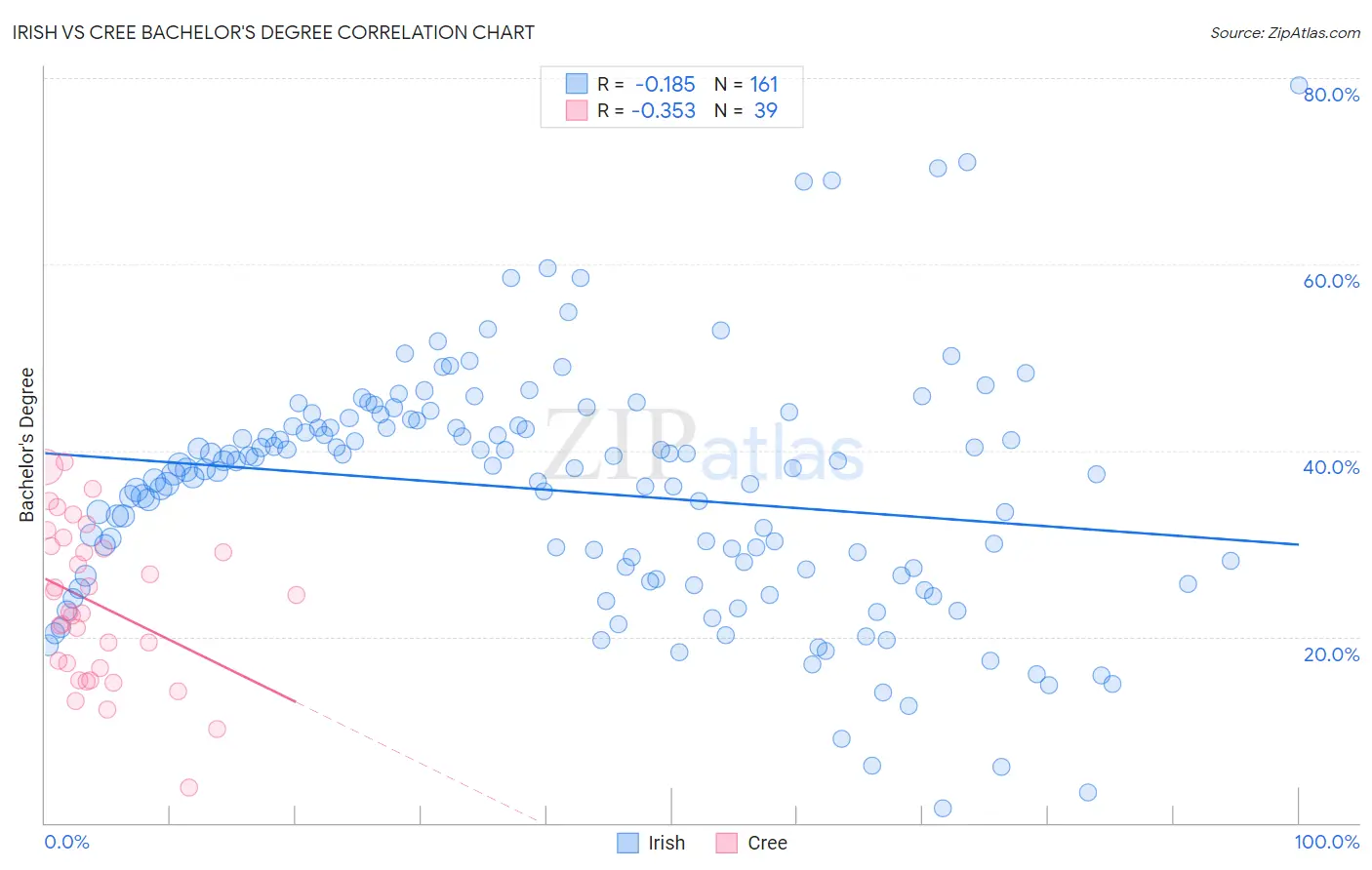Click the 40.0% y-axis tick label
1372x870 pixels.
[1331, 467]
